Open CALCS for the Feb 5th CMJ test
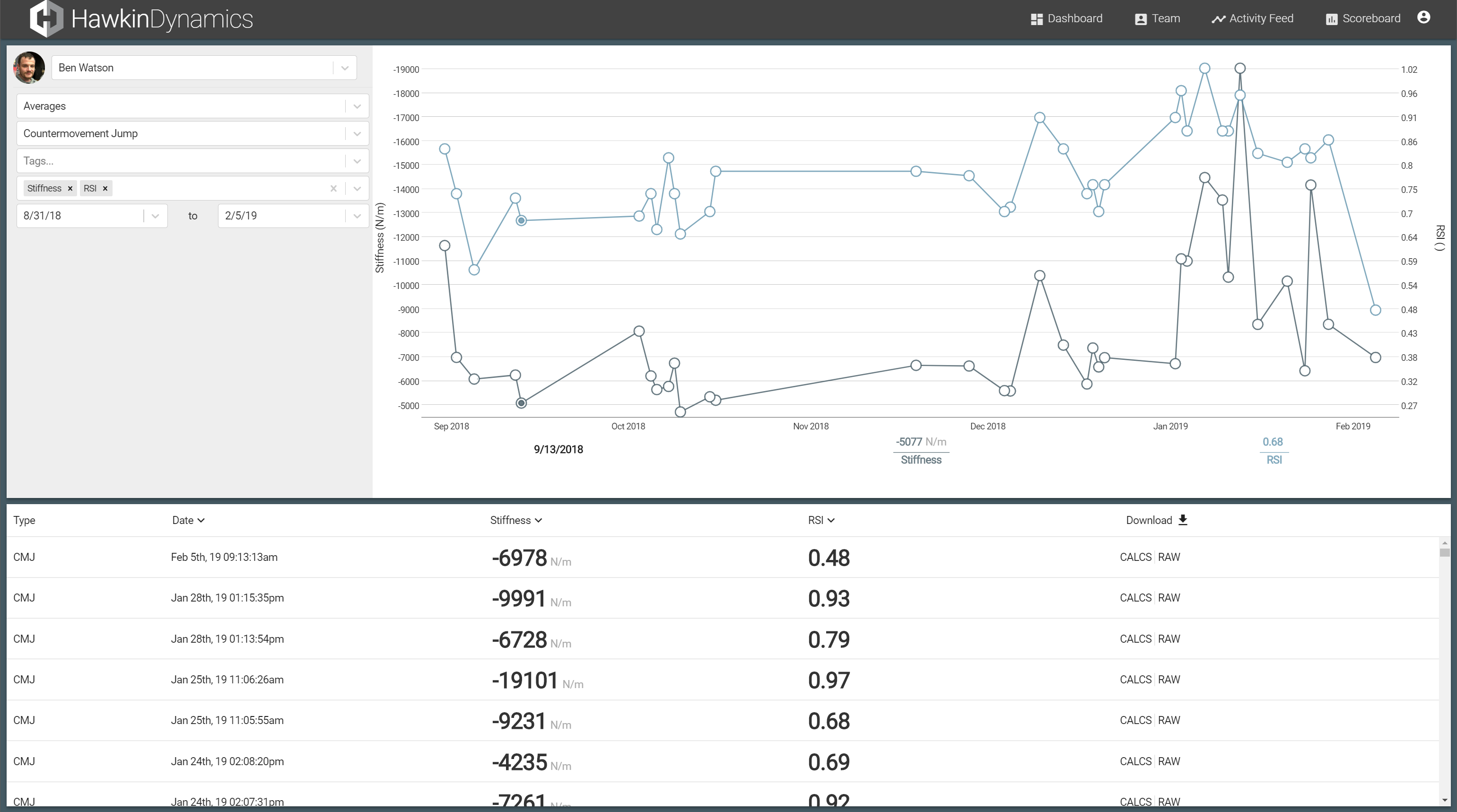The width and height of the screenshot is (1457, 812). click(1135, 557)
